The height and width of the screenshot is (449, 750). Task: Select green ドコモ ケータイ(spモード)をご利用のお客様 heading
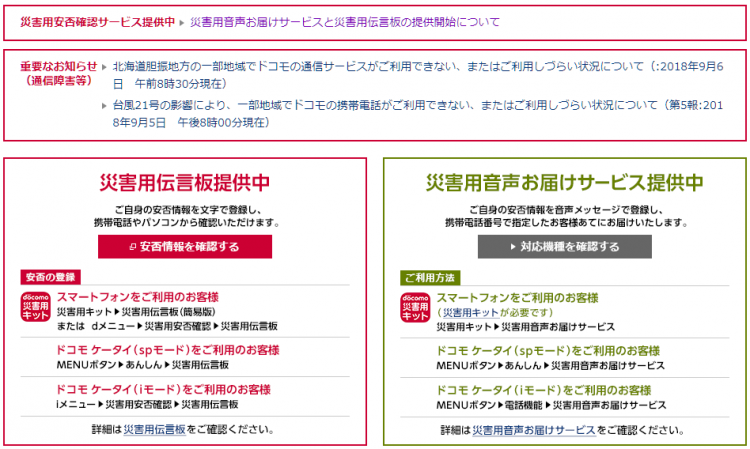pyautogui.click(x=548, y=351)
